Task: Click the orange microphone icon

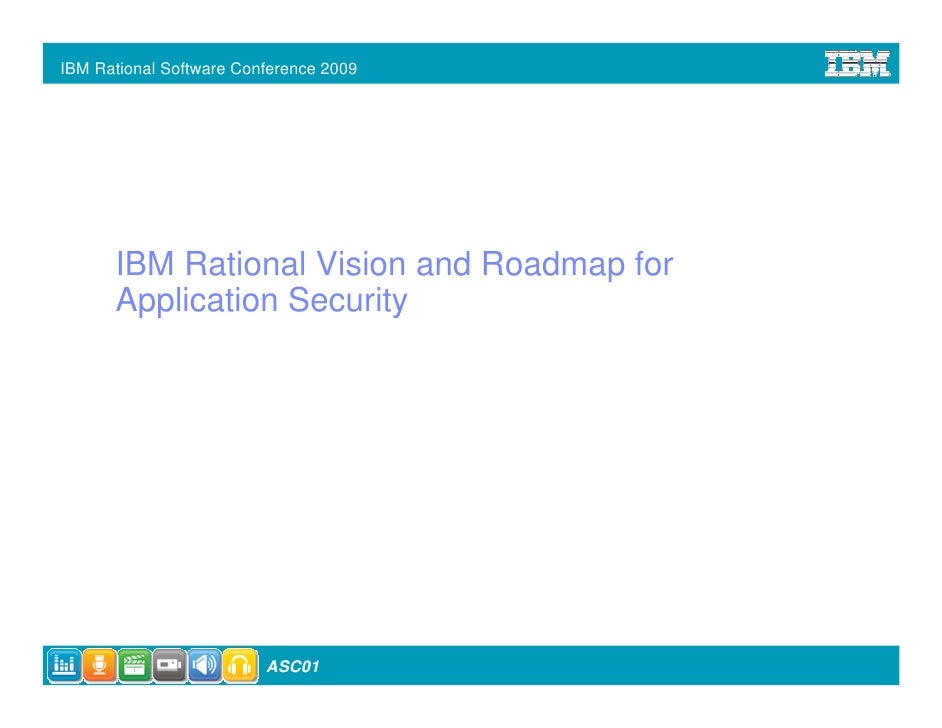Action: [99, 665]
